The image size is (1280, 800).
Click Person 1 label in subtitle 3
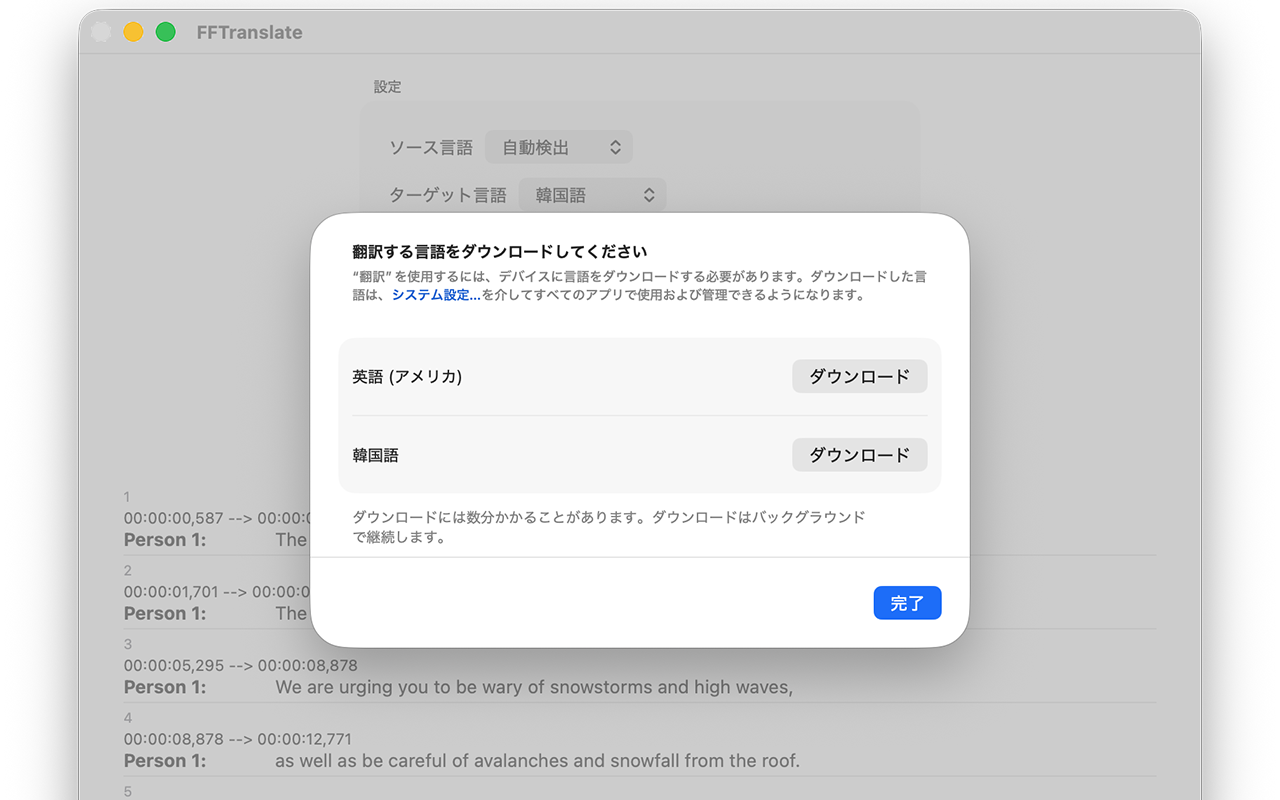coord(165,687)
